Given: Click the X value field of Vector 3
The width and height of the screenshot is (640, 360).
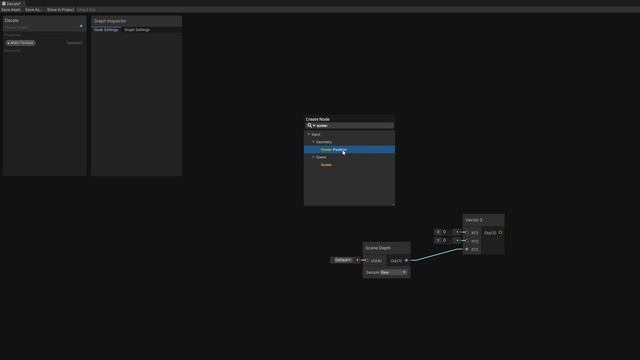Looking at the screenshot, I should pos(448,232).
